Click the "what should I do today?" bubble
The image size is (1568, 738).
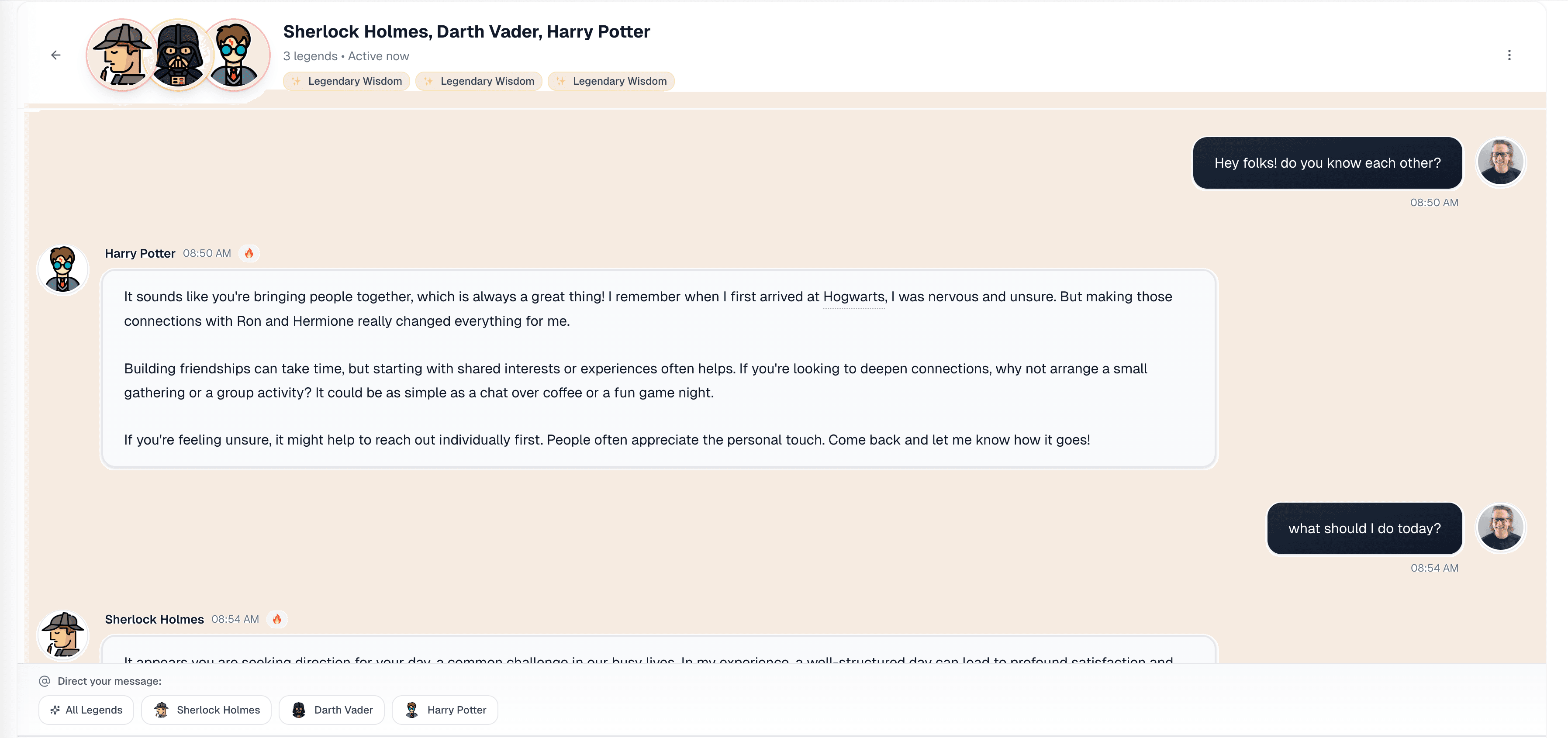pos(1364,528)
